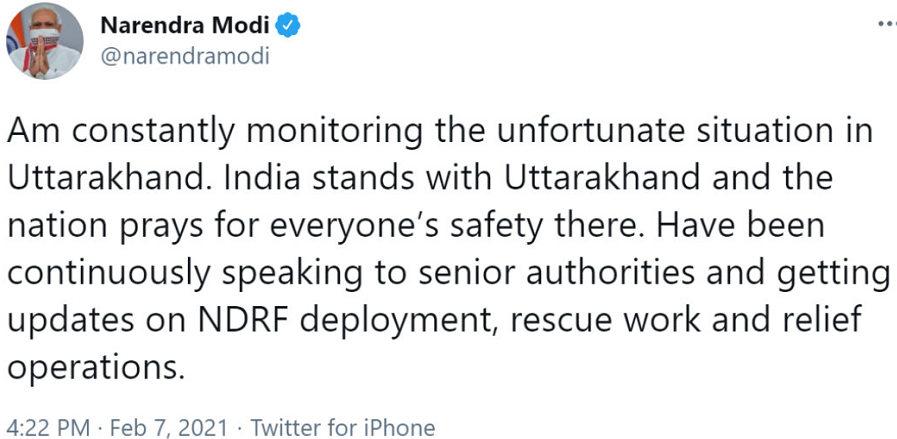Open Narendra Modi's profile picture
Viewport: 897px width, 439px height.
[x=45, y=41]
